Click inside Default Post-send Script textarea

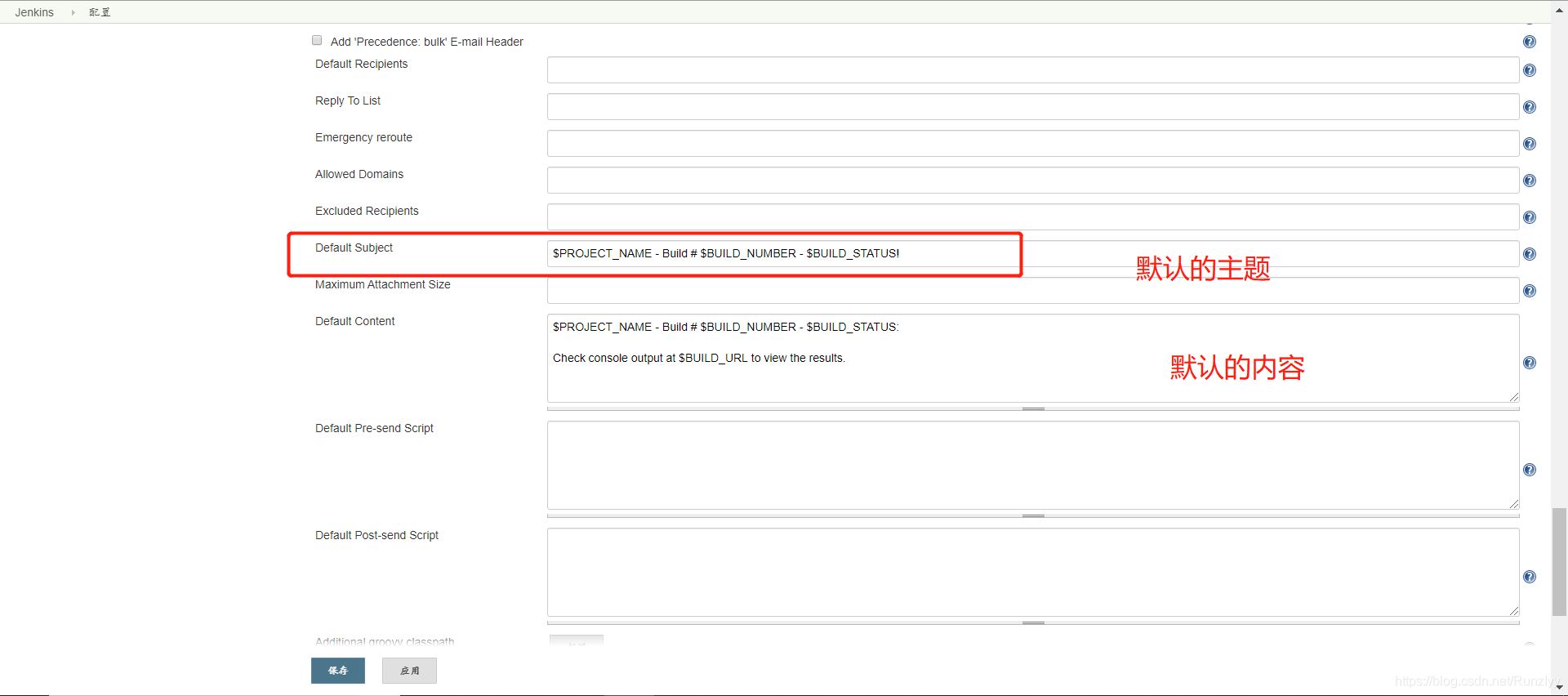coord(1033,573)
